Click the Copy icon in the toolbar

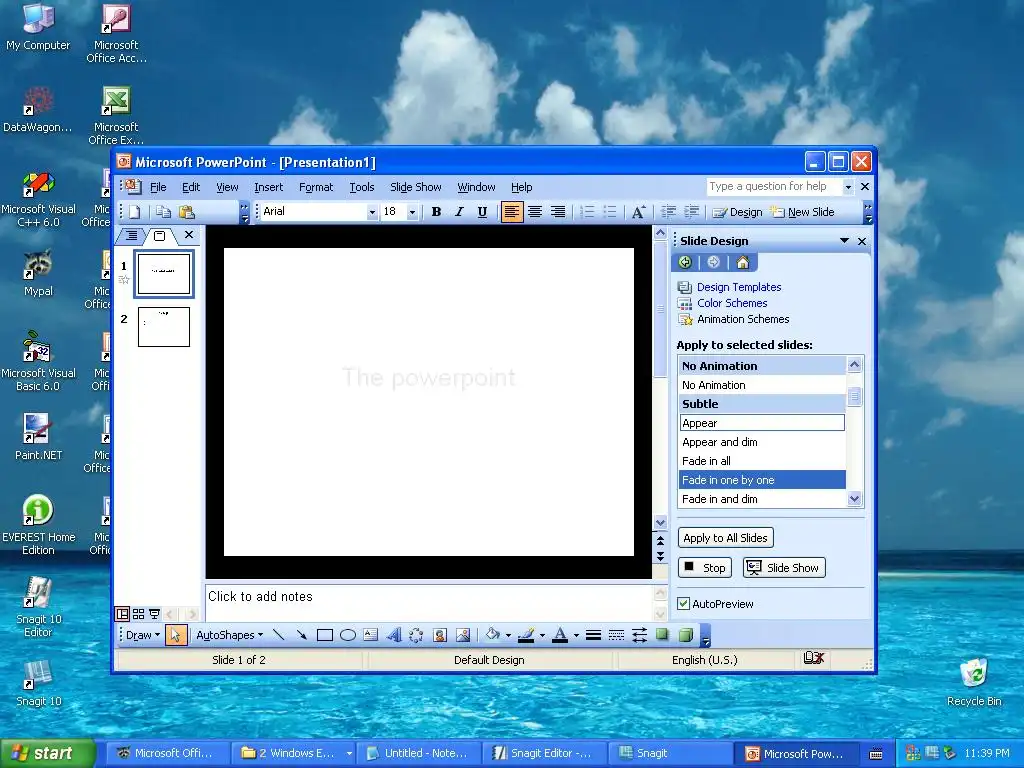(163, 212)
